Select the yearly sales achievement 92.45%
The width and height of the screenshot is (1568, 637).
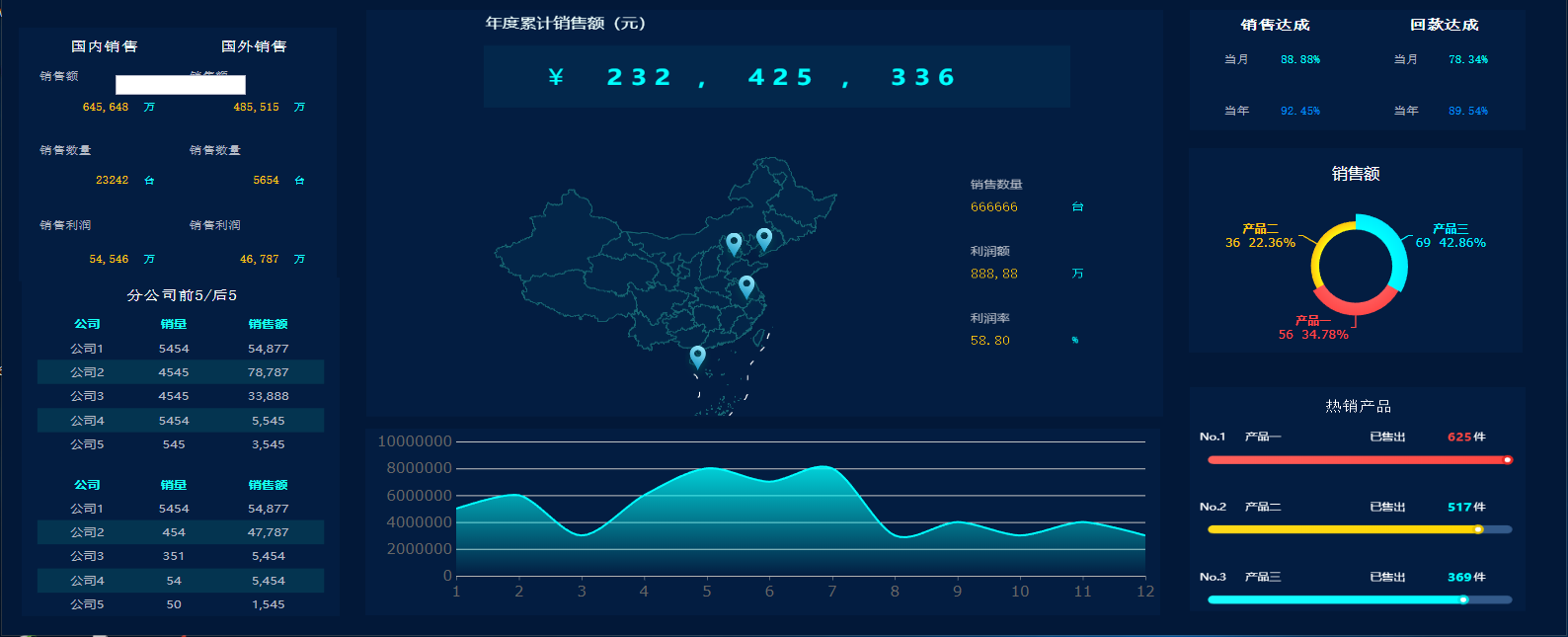pyautogui.click(x=1300, y=111)
